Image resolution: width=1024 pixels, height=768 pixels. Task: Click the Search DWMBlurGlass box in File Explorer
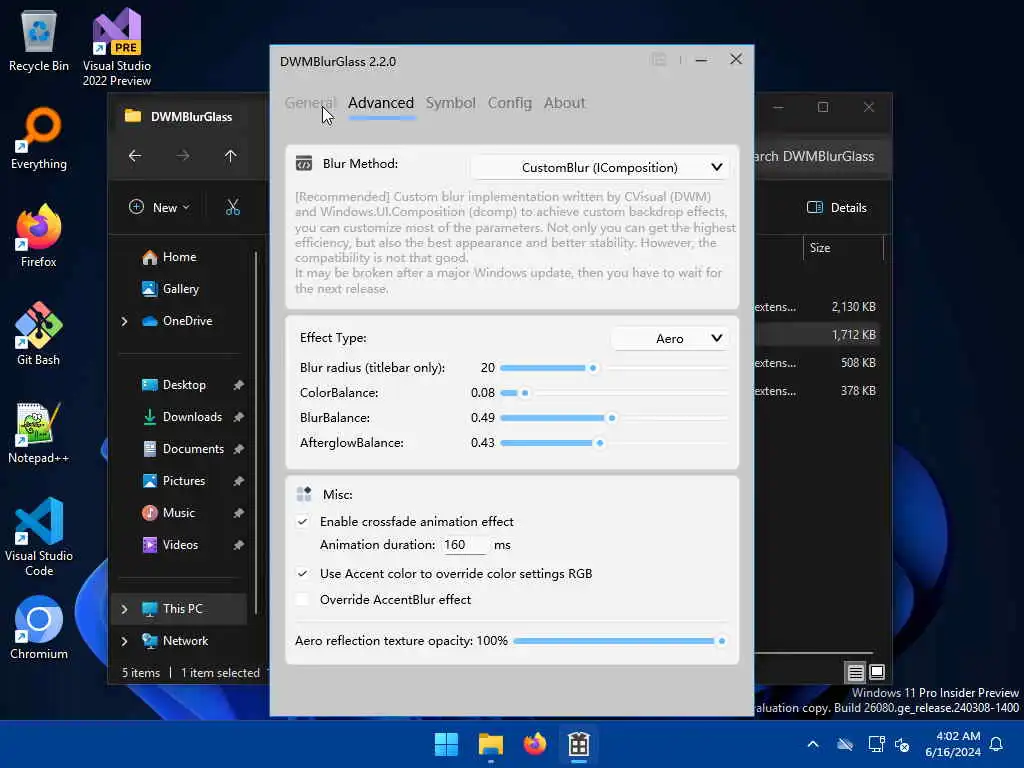click(x=822, y=156)
